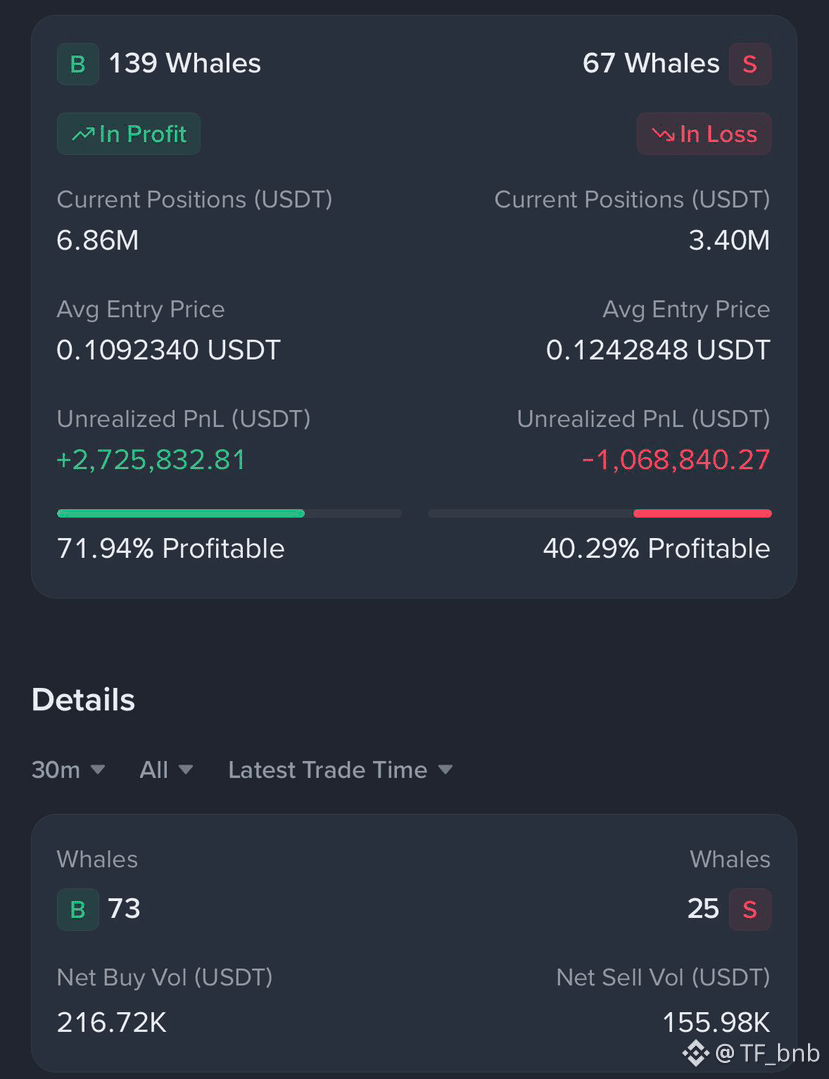
Task: Click the red S icon beside 67 Whales
Action: (x=750, y=64)
